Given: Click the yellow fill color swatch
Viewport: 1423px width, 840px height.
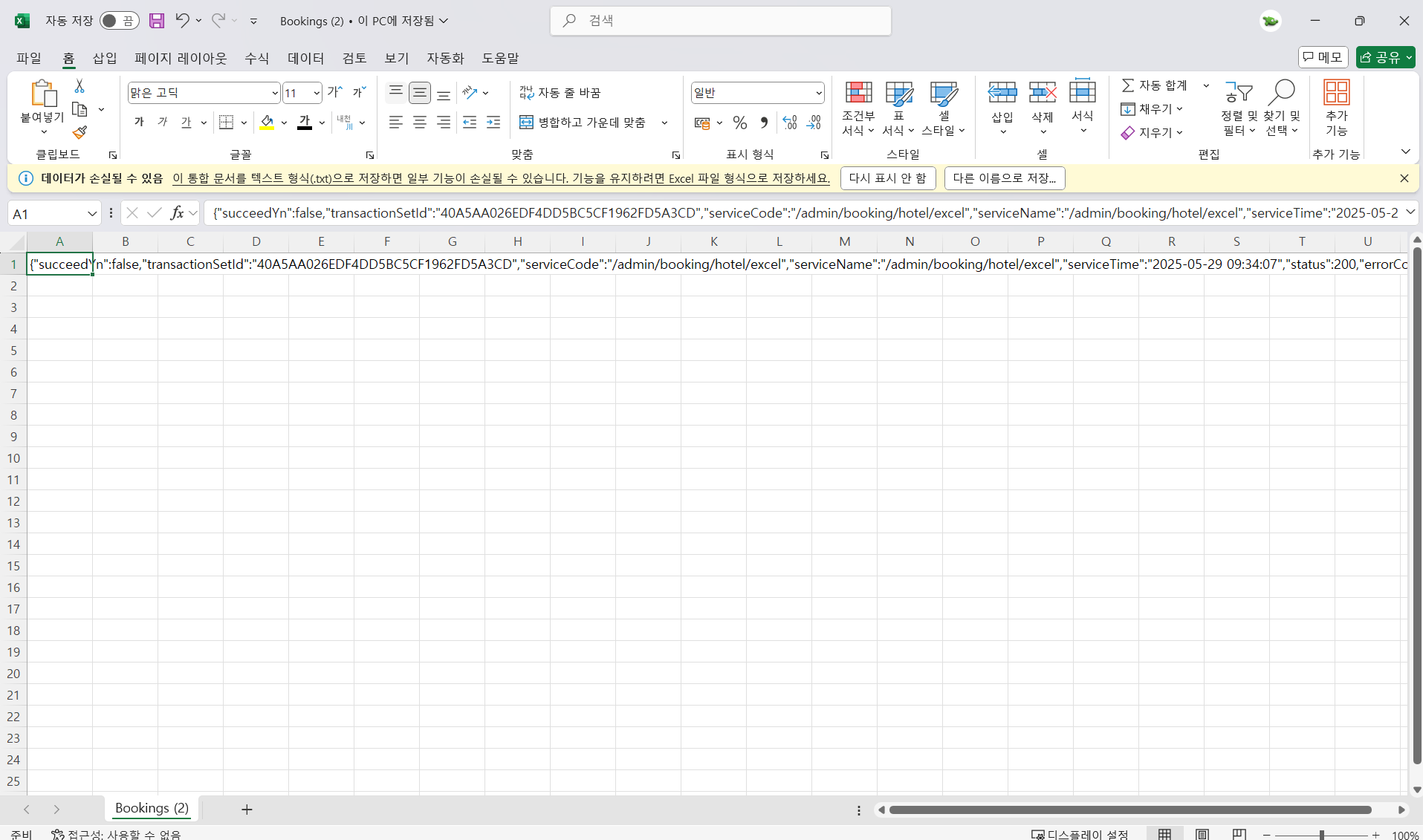Looking at the screenshot, I should [x=268, y=123].
